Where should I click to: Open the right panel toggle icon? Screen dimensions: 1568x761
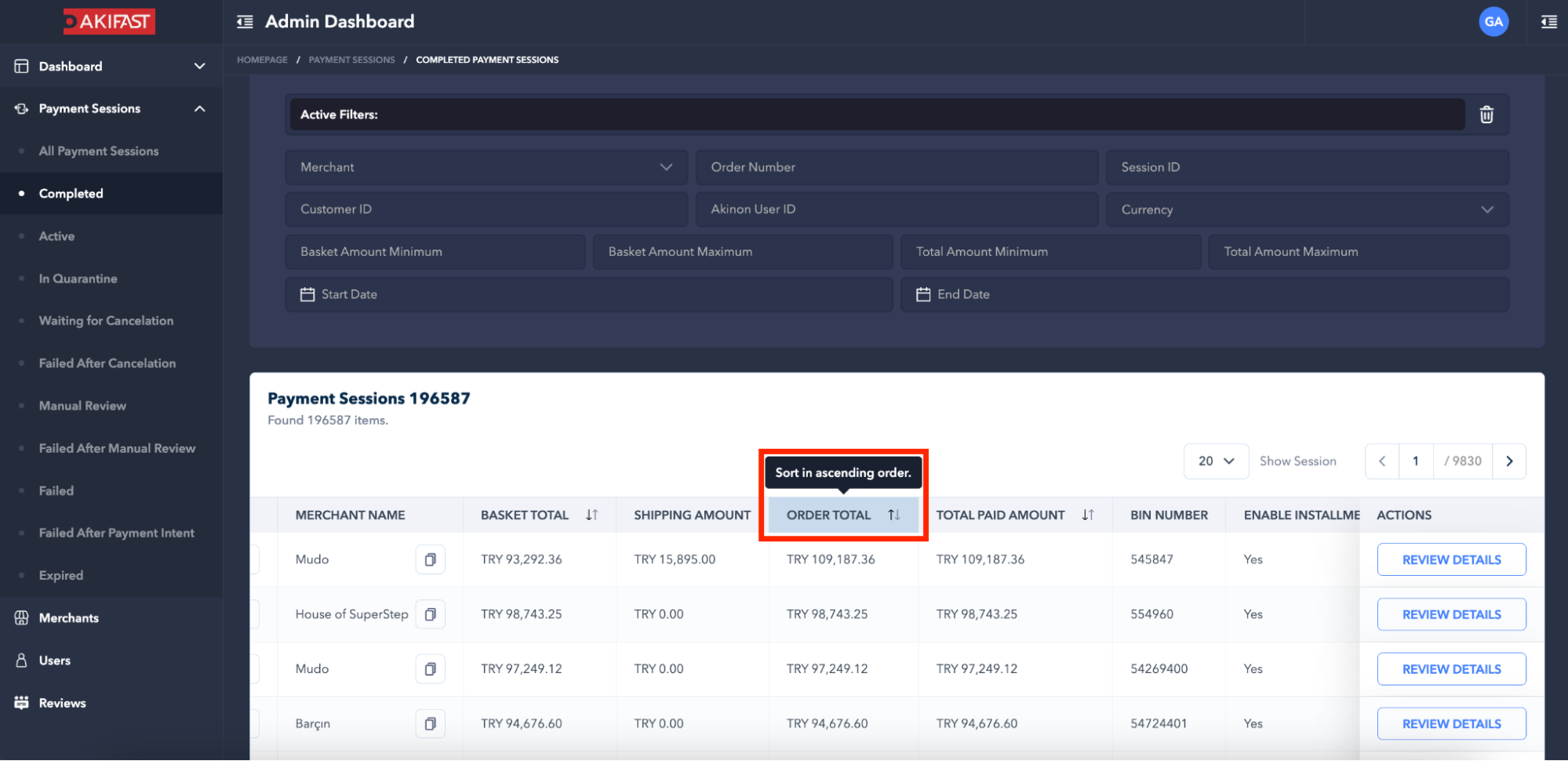click(1548, 22)
